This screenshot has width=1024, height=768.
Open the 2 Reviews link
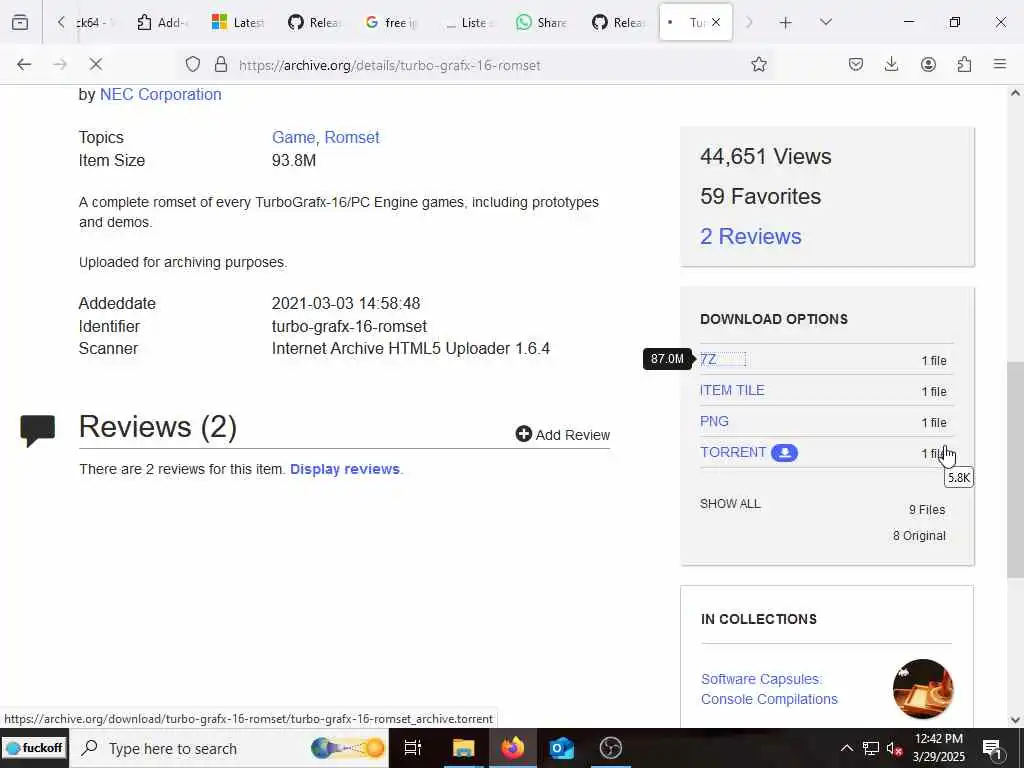tap(750, 236)
